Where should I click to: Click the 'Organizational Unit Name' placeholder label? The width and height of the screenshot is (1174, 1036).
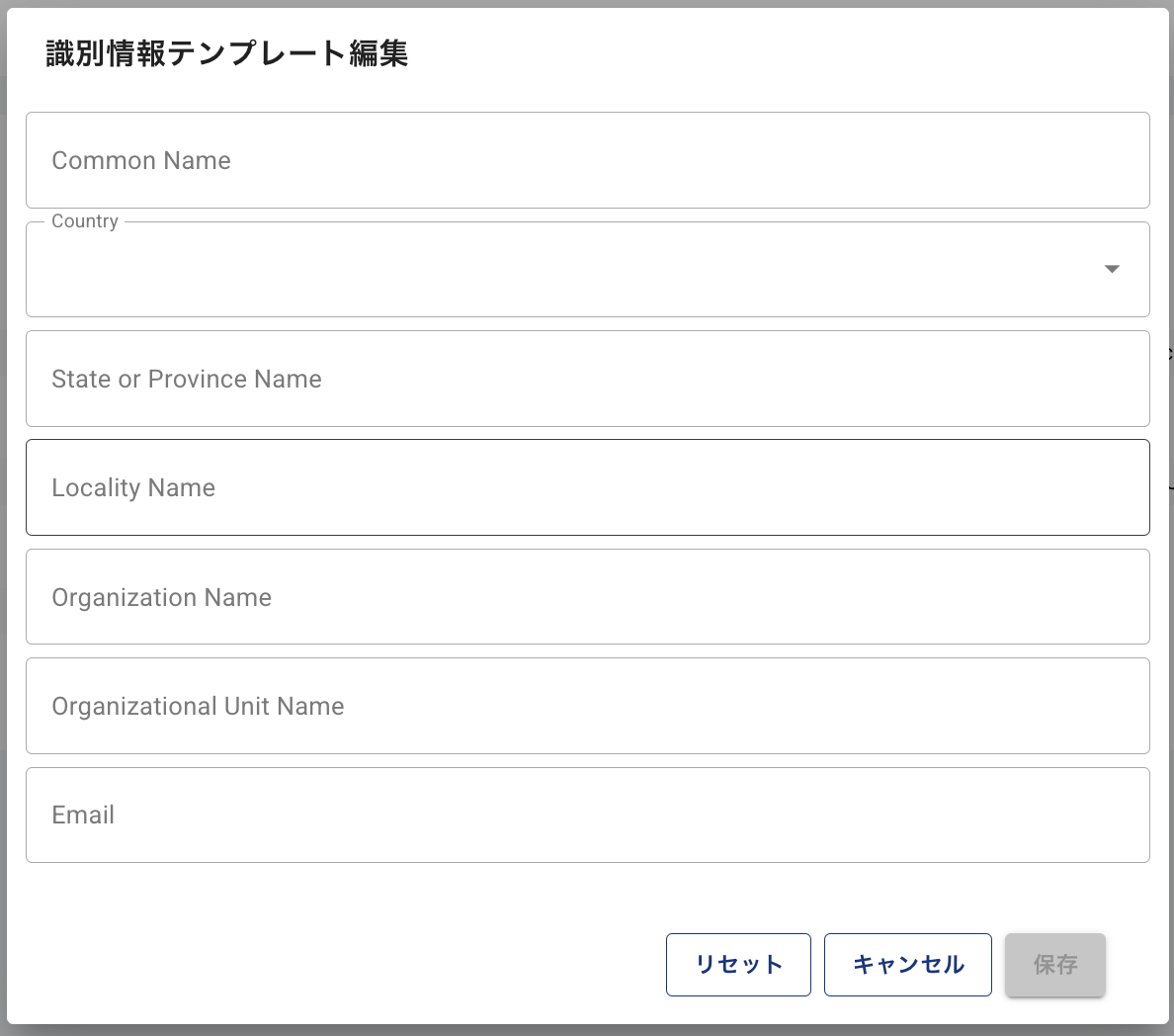tap(198, 706)
